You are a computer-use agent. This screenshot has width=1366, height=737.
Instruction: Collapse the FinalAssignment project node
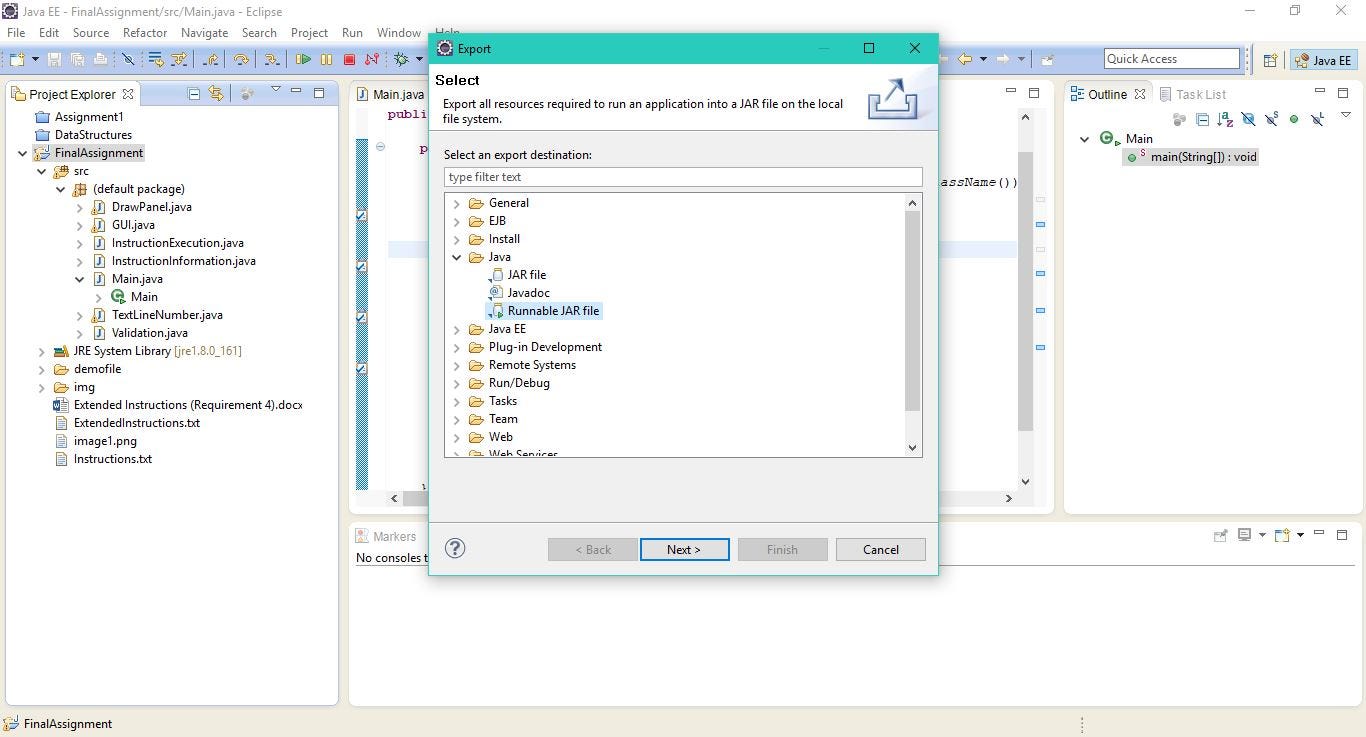point(22,153)
